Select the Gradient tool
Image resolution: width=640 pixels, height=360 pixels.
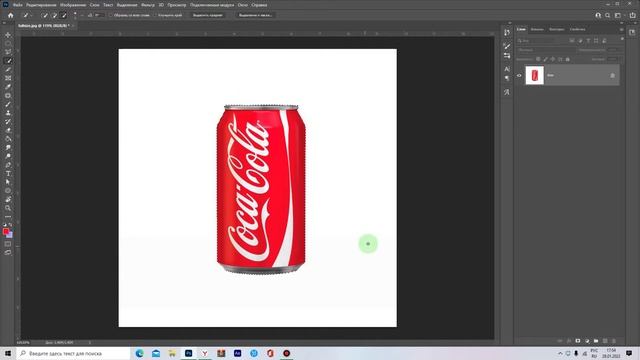[8, 139]
